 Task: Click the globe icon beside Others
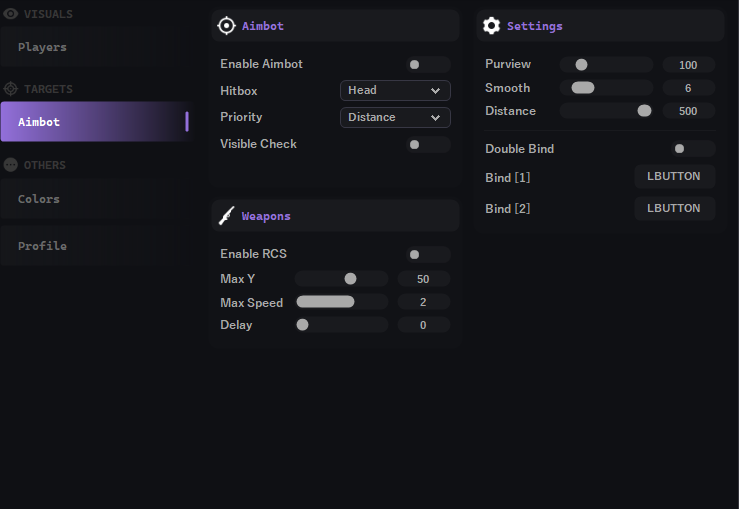(x=11, y=165)
